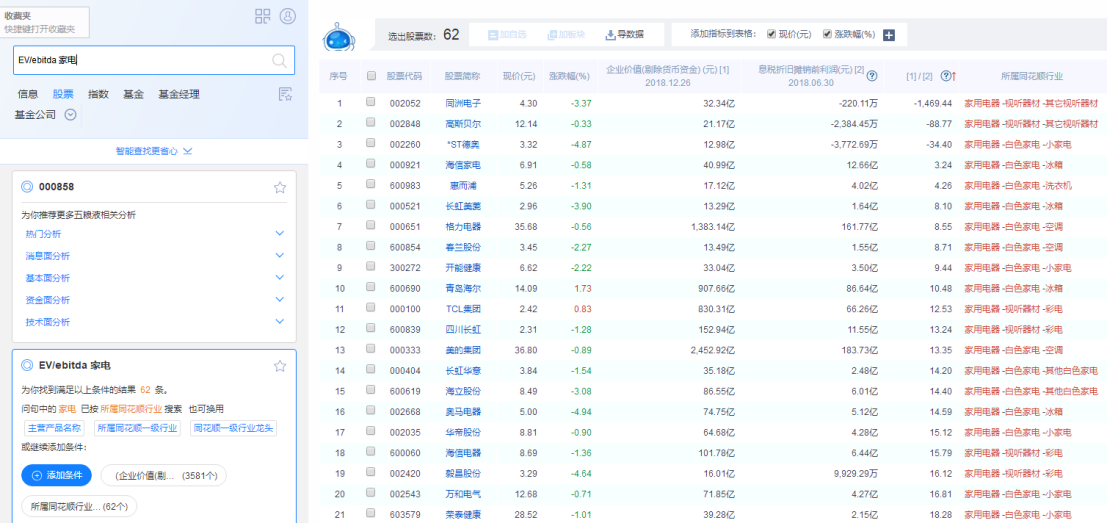Screen dimensions: 1108x523
Task: Click the search magnifier icon
Action: click(280, 60)
